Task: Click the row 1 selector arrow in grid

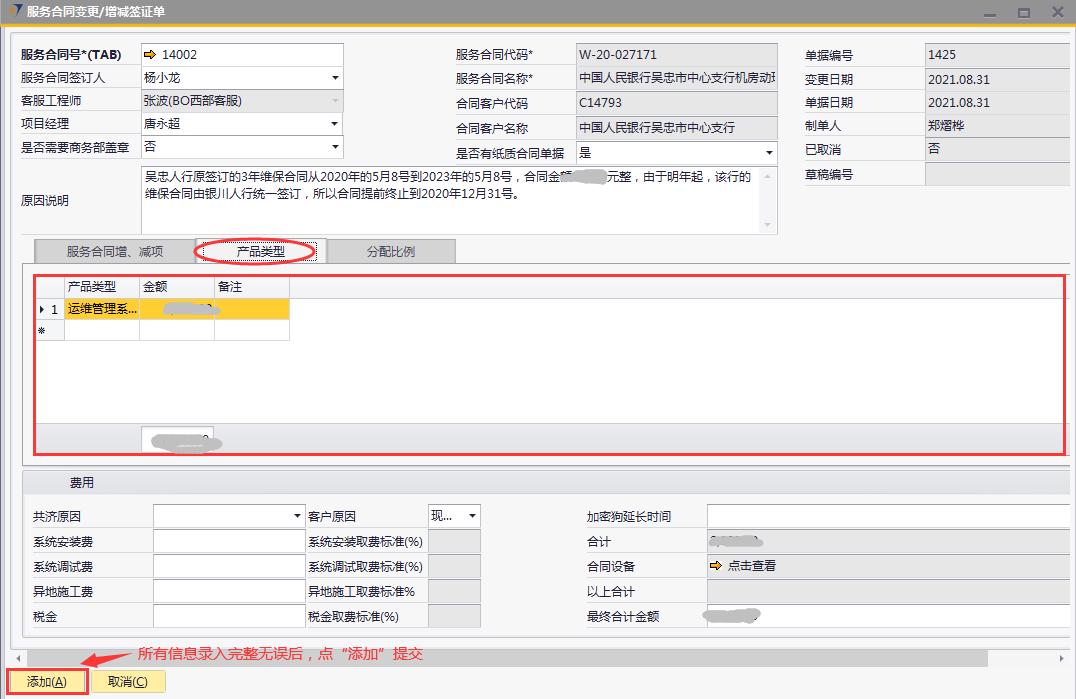Action: click(x=42, y=310)
